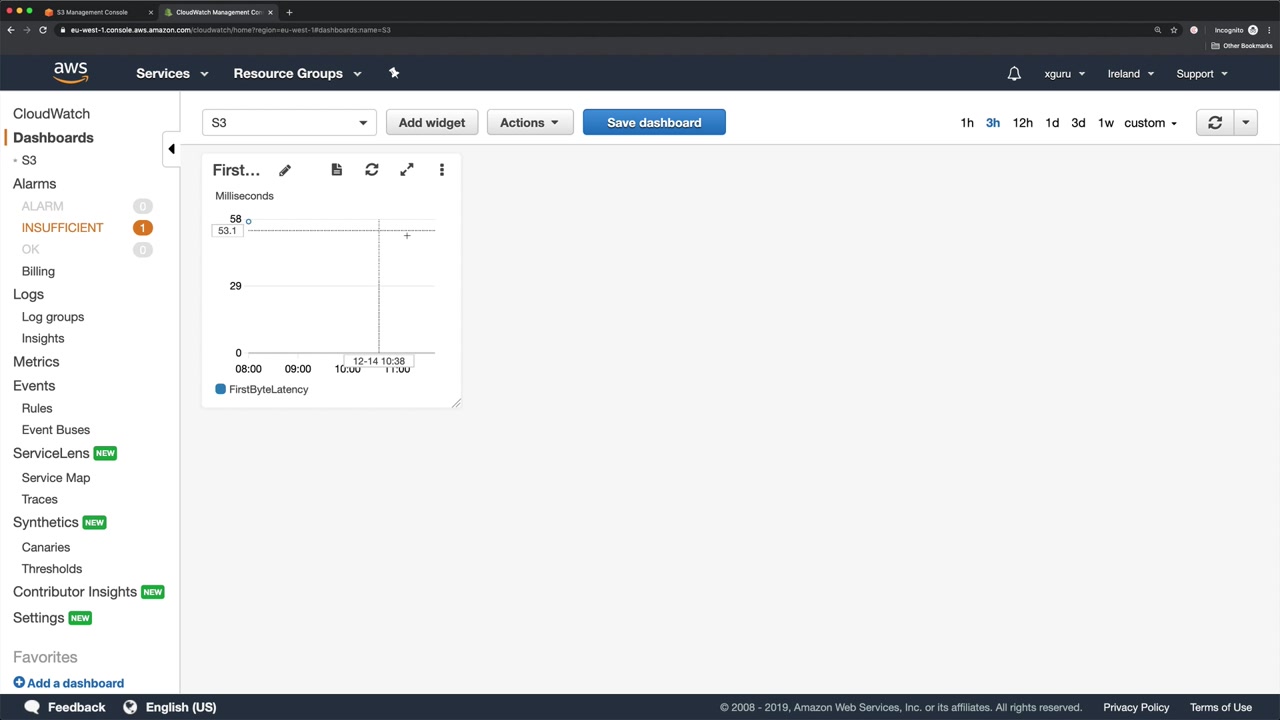Viewport: 1280px width, 720px height.
Task: Go back in the browser
Action: tap(11, 30)
